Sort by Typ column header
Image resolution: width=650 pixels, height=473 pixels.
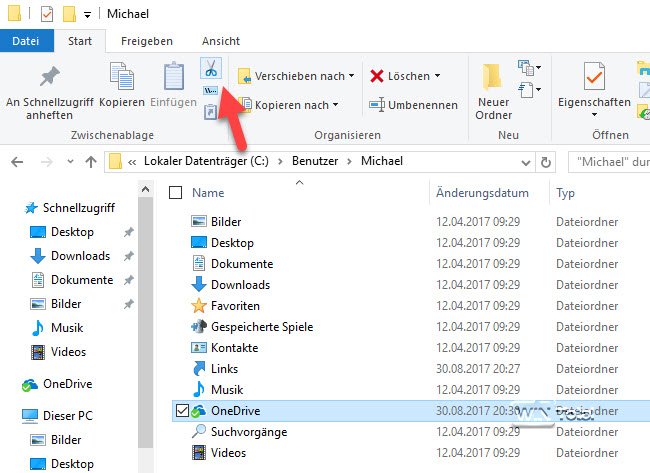tap(565, 193)
